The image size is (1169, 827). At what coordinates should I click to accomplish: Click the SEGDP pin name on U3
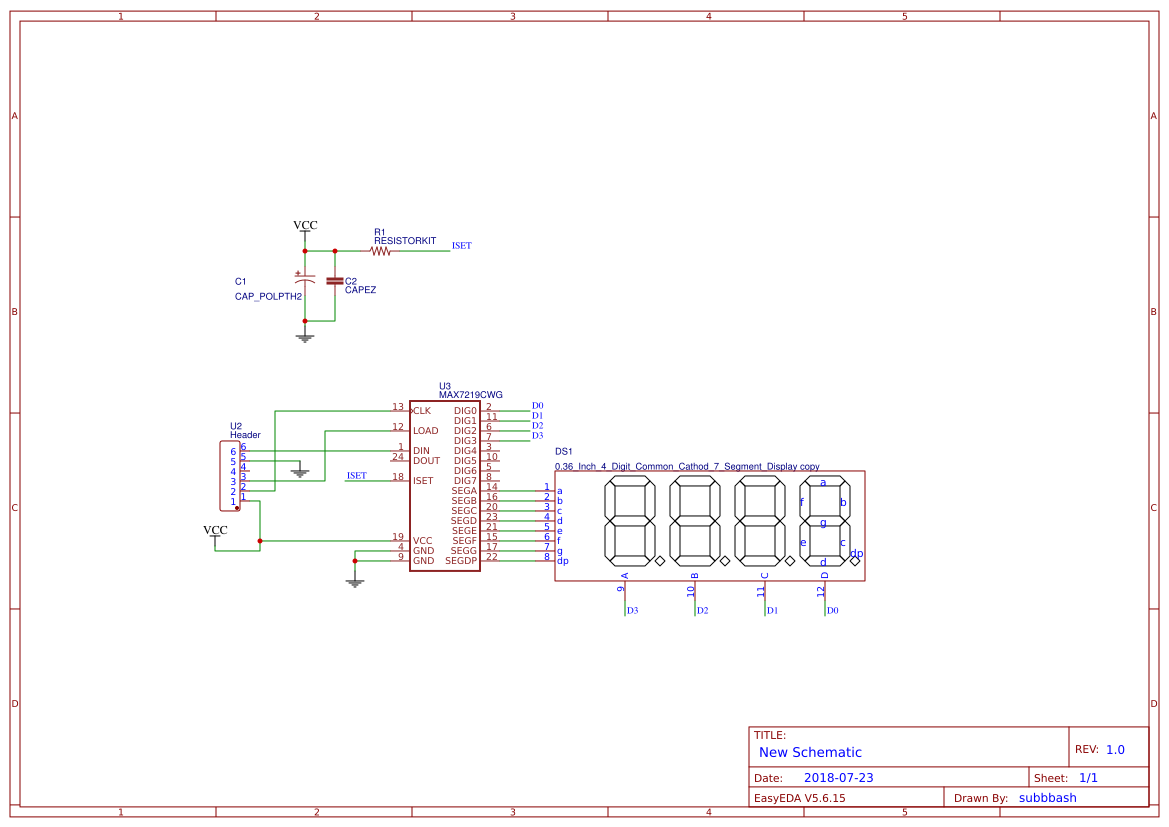coord(461,561)
